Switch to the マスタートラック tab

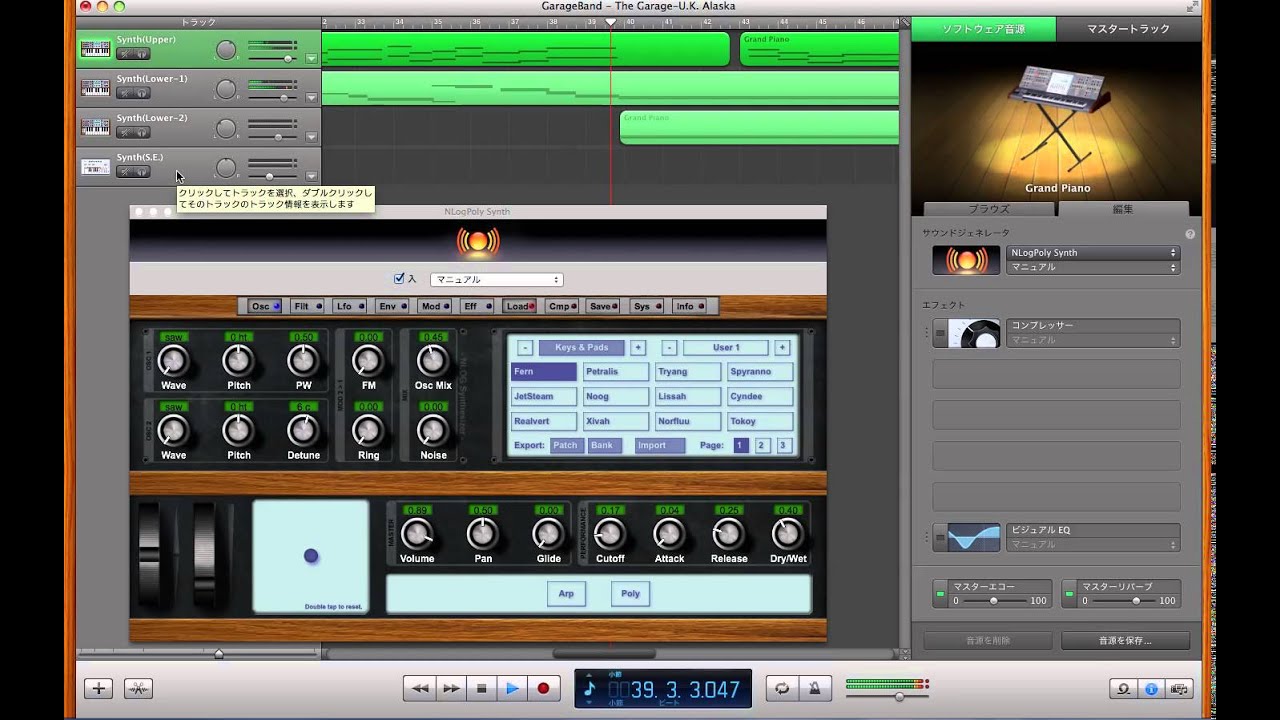pyautogui.click(x=1128, y=29)
